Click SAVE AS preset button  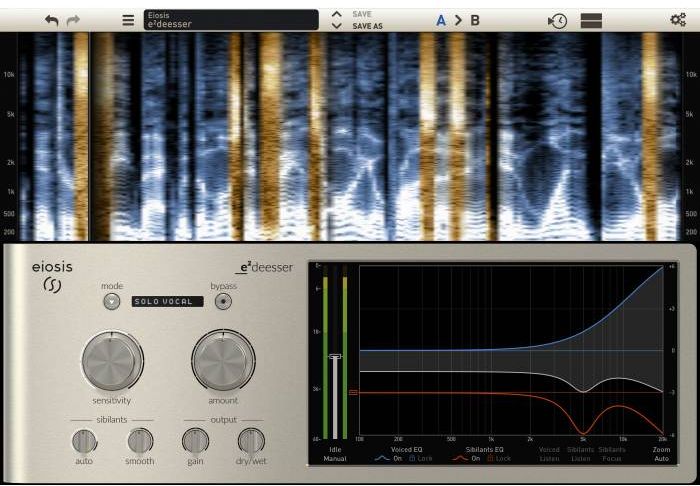click(x=367, y=26)
